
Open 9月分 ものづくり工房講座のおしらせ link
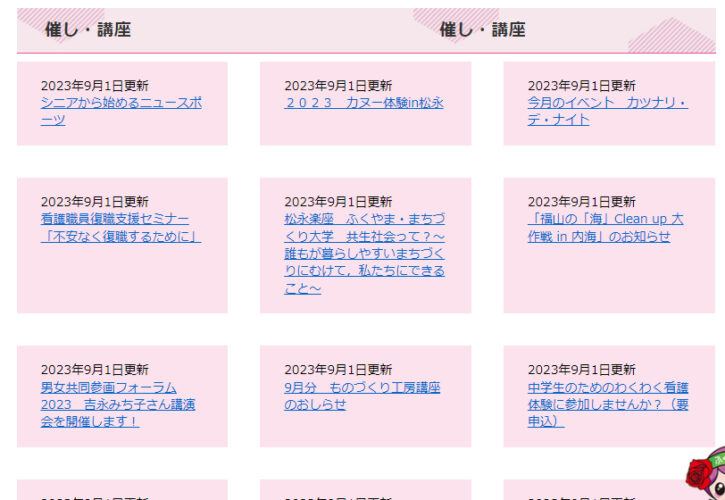[x=361, y=396]
